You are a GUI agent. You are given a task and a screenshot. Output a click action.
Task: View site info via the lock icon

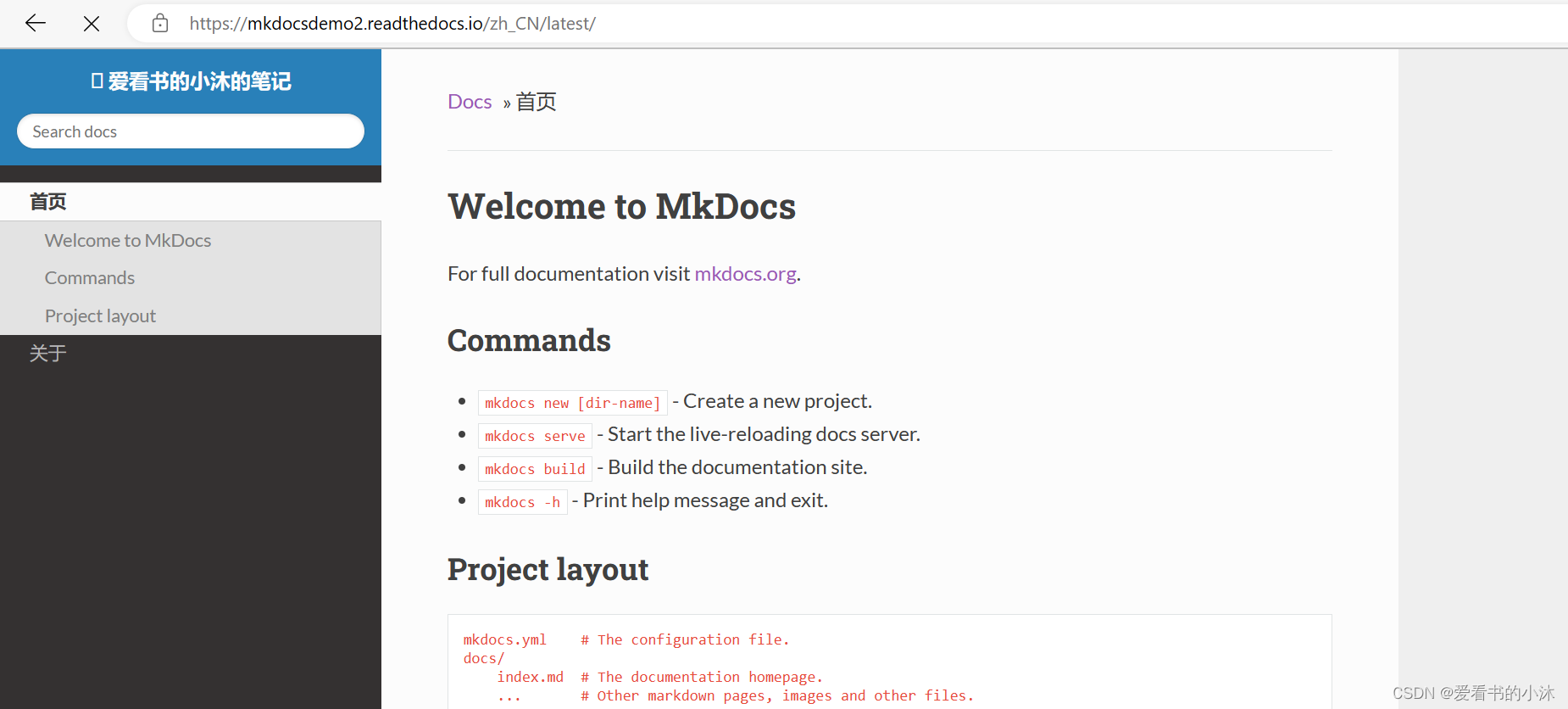point(160,24)
